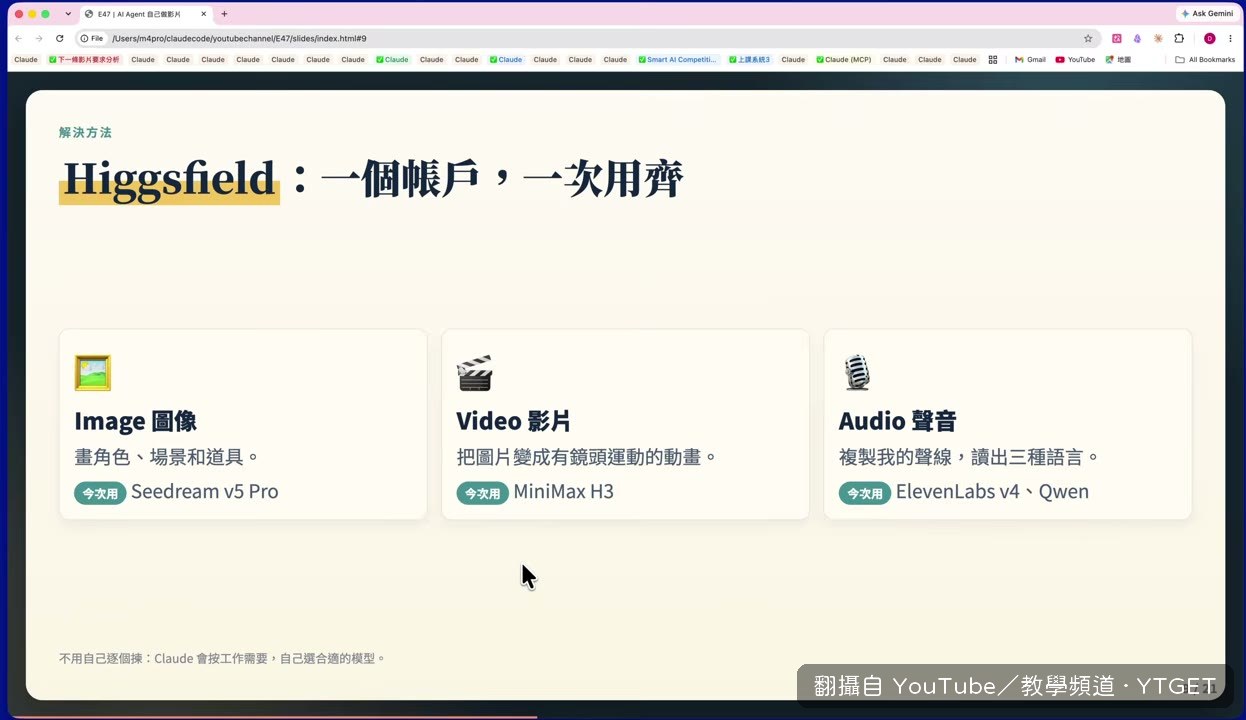Open the 下一條影片要求分析 bookmark

tap(84, 59)
